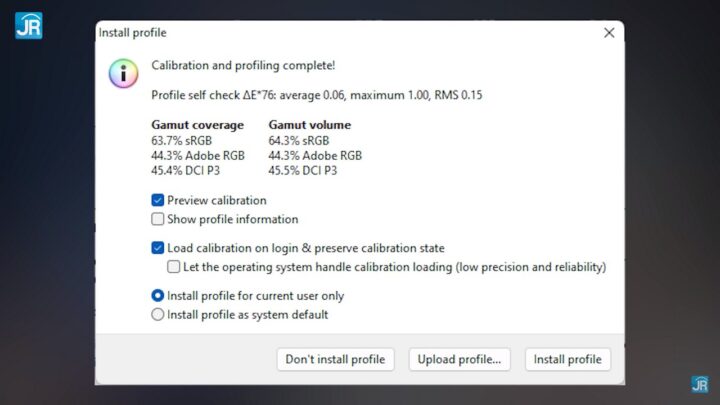This screenshot has width=720, height=405.
Task: Click the JR watermark at bottom-right
Action: point(699,385)
